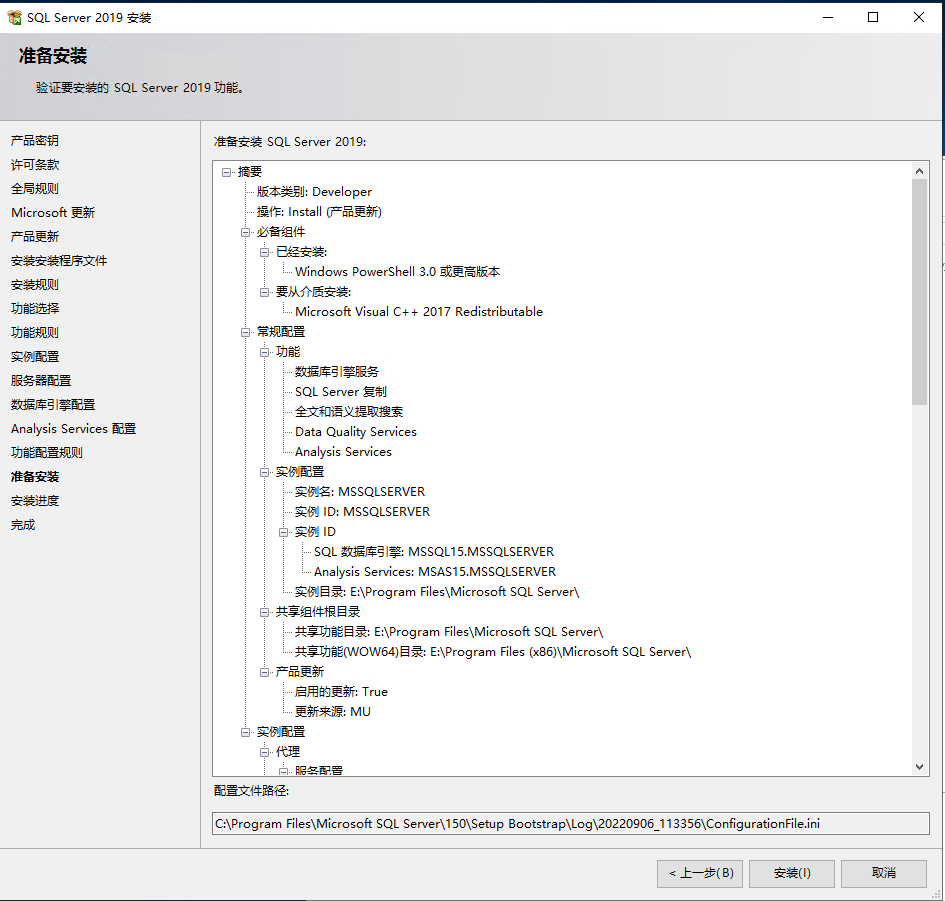Select Microsoft Visual C++ 2017 Redistributable row
This screenshot has height=901, width=945.
pos(419,312)
